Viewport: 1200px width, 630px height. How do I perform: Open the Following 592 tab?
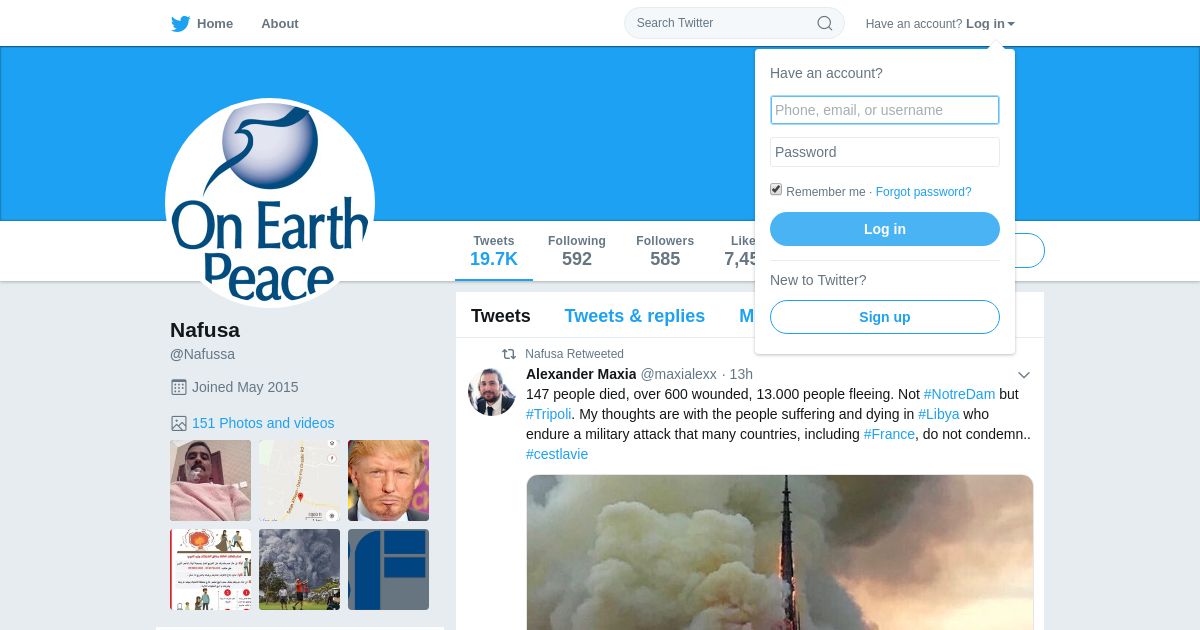(577, 251)
